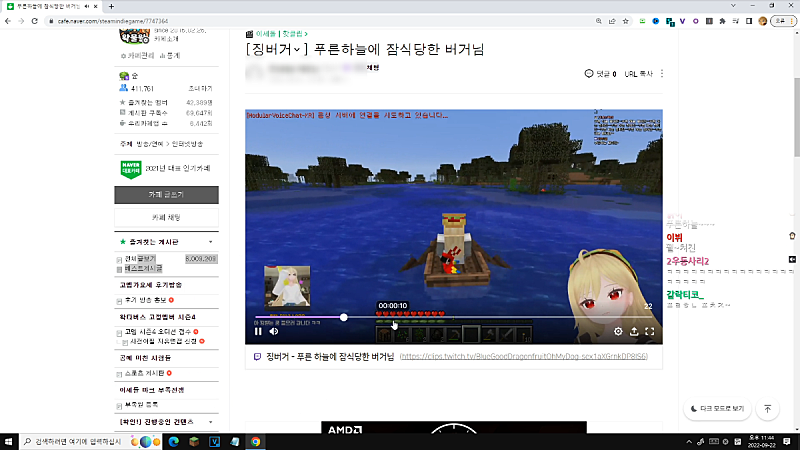
Task: Collapse the 즐겨찾는 게시판 section arrow
Action: (x=211, y=242)
